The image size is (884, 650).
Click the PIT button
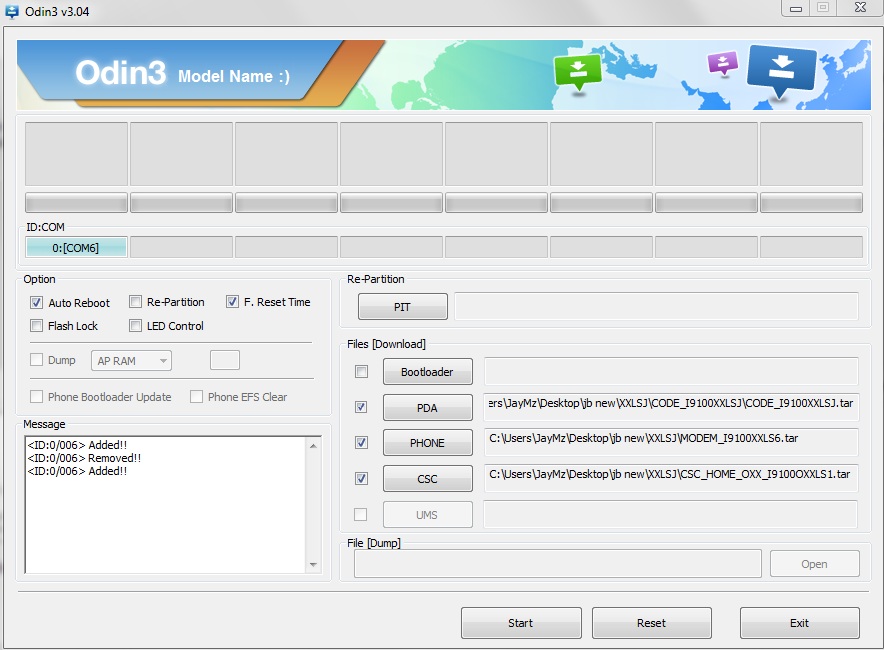(x=403, y=307)
